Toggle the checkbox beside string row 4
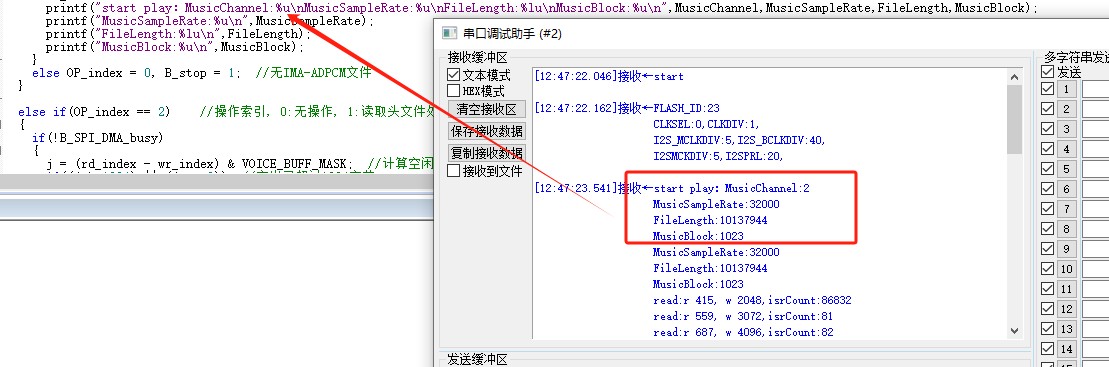 (x=1047, y=149)
